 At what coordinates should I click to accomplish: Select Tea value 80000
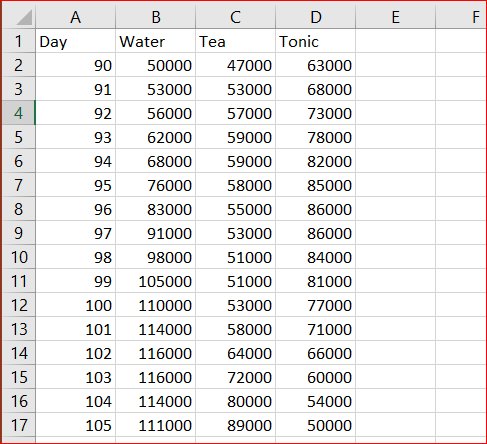(x=236, y=401)
